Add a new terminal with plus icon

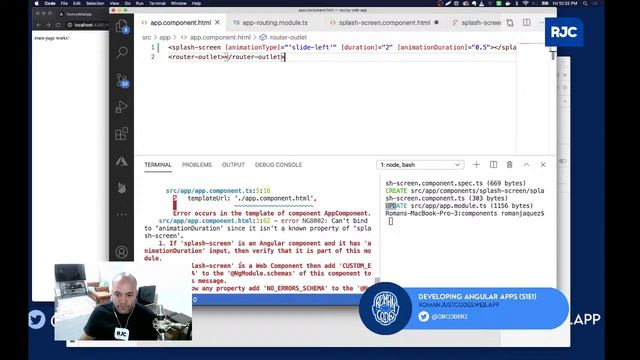(476, 164)
